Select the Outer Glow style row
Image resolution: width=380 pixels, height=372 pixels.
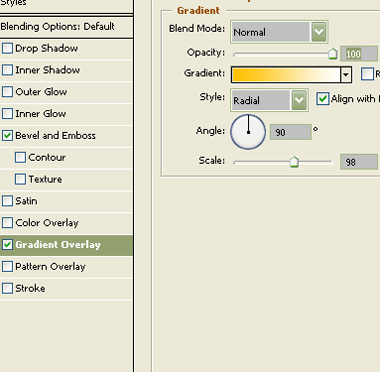(66, 92)
